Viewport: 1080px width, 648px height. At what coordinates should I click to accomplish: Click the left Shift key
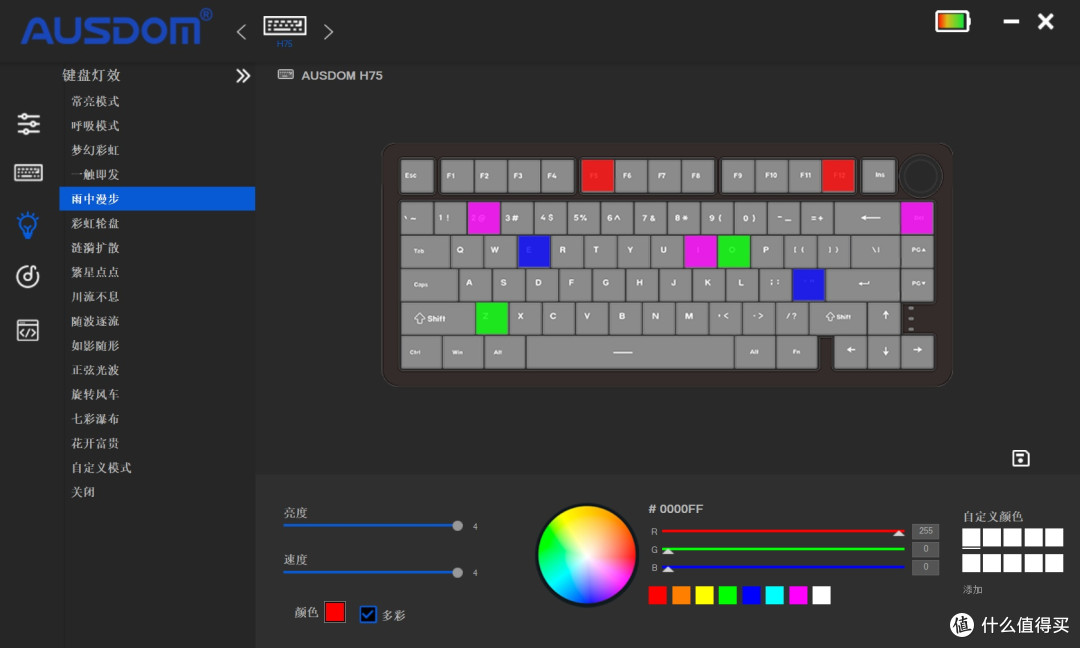point(437,318)
